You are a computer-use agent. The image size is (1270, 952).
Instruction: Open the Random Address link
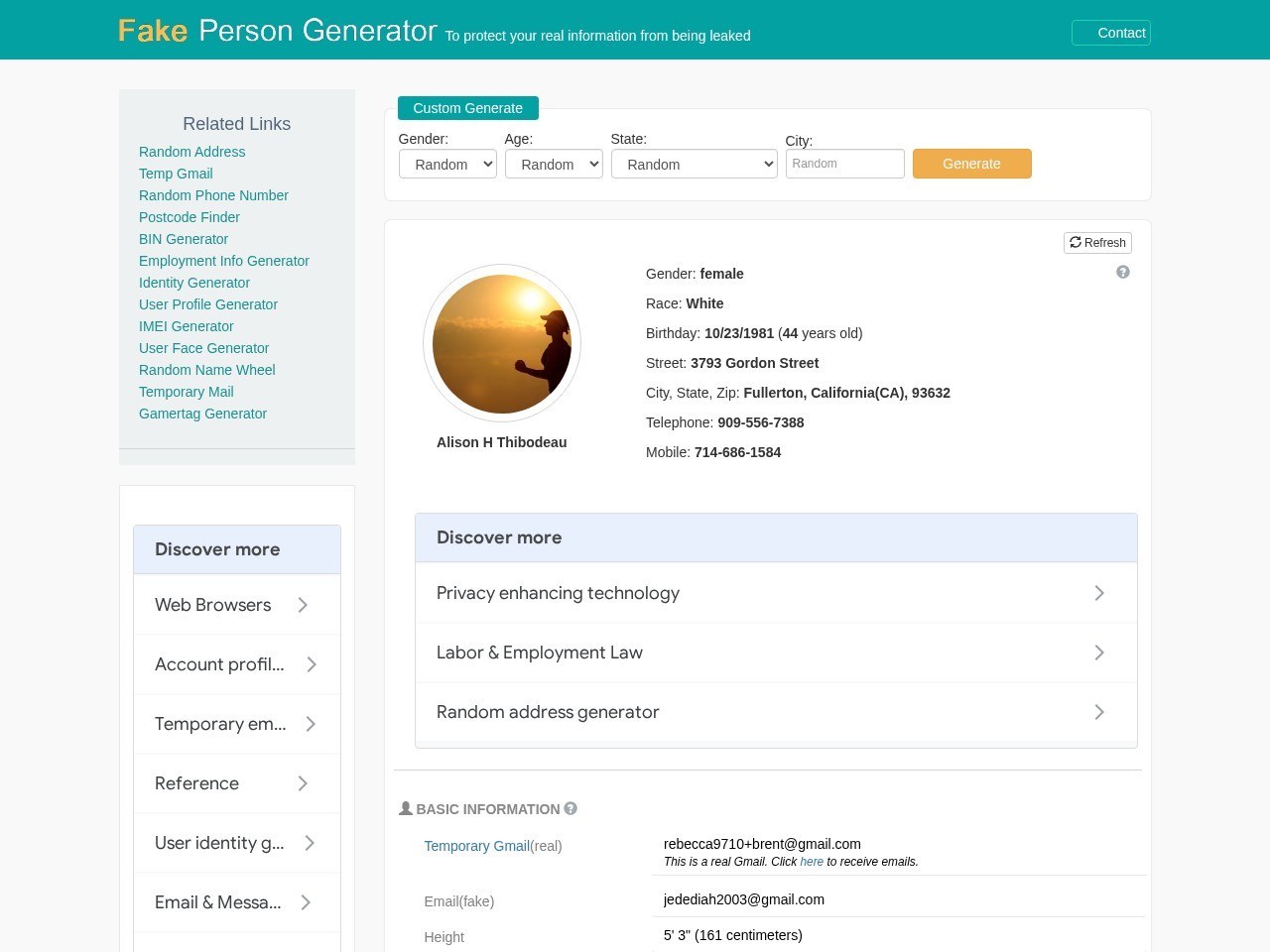pos(192,152)
